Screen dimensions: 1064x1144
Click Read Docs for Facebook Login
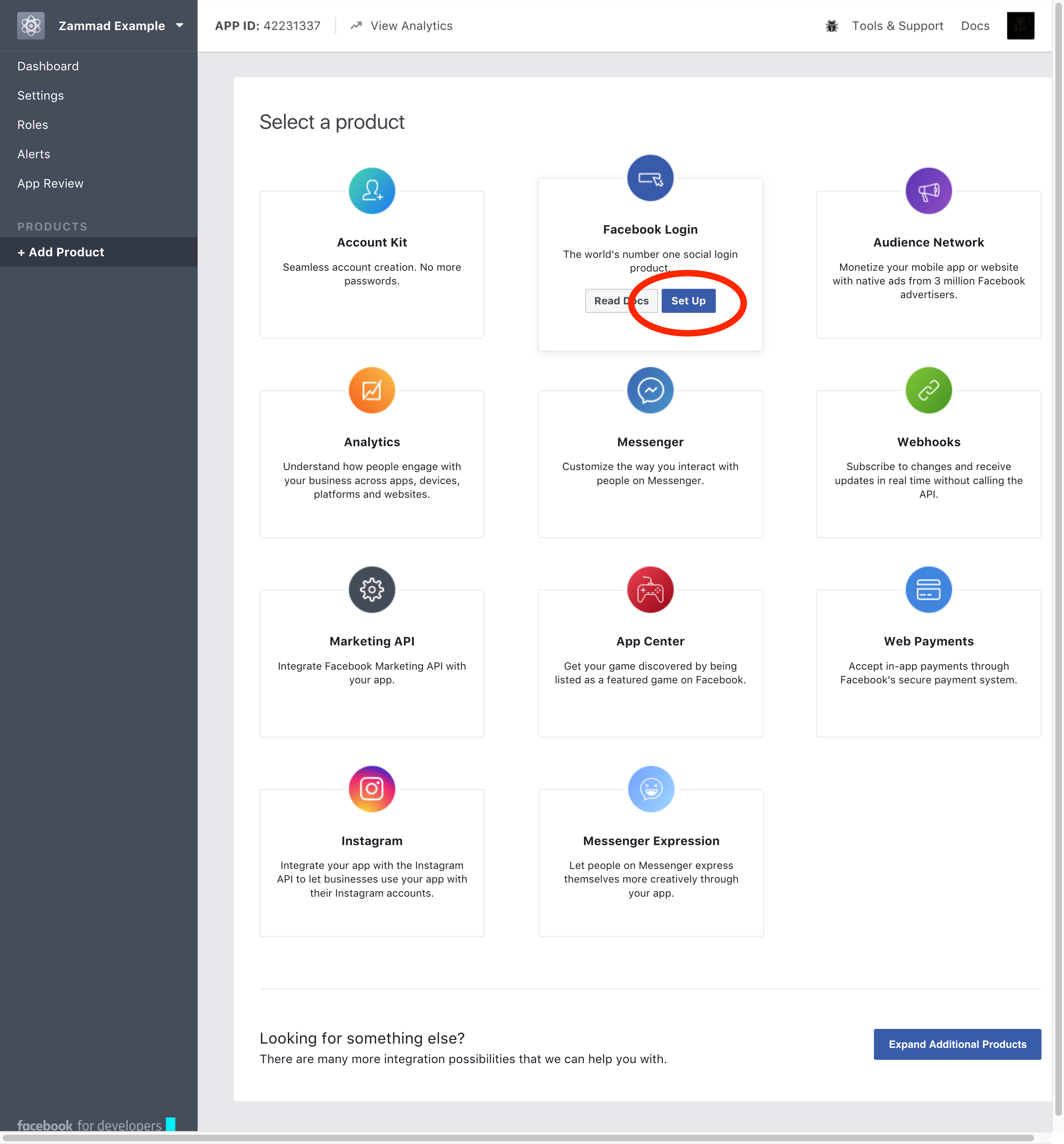(x=621, y=301)
